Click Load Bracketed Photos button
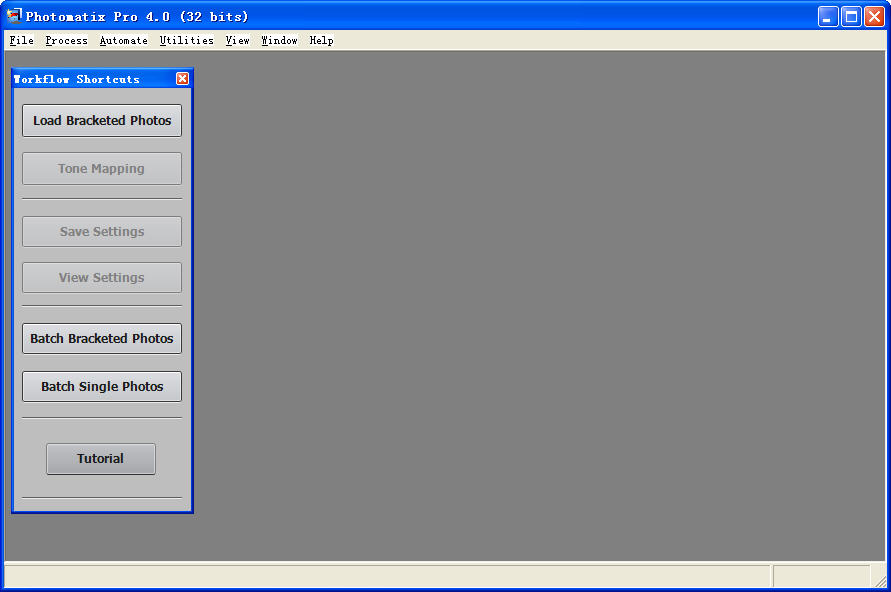 tap(102, 120)
